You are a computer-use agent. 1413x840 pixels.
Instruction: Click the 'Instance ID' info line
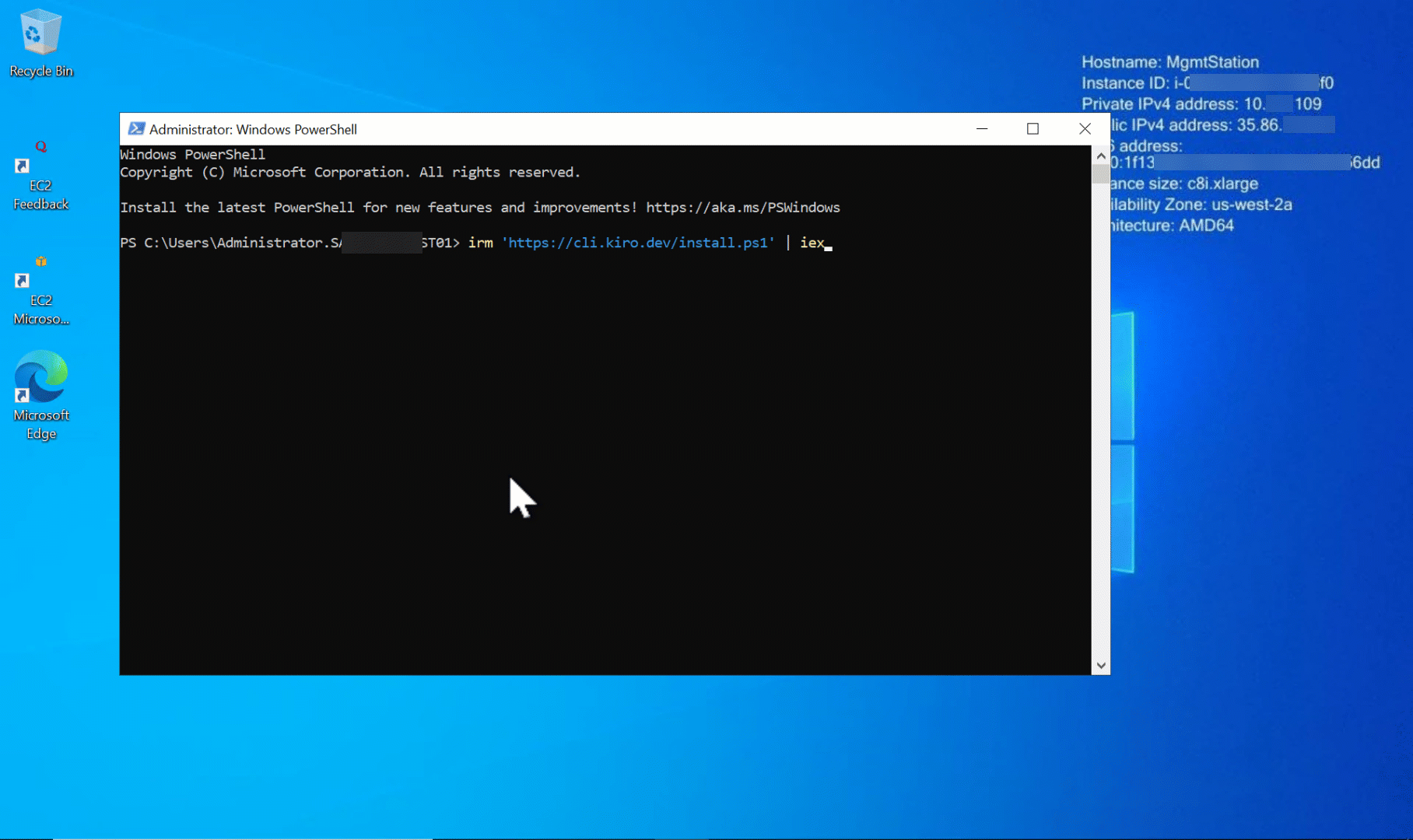1208,83
